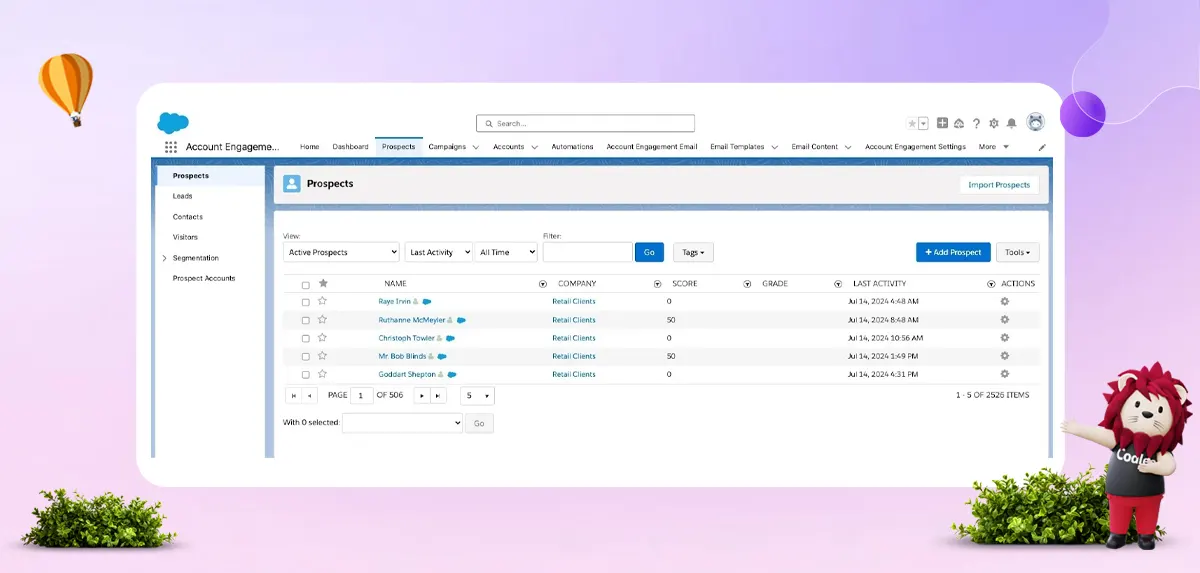Click the Import Prospects button
Viewport: 1200px width, 573px height.
(x=999, y=185)
